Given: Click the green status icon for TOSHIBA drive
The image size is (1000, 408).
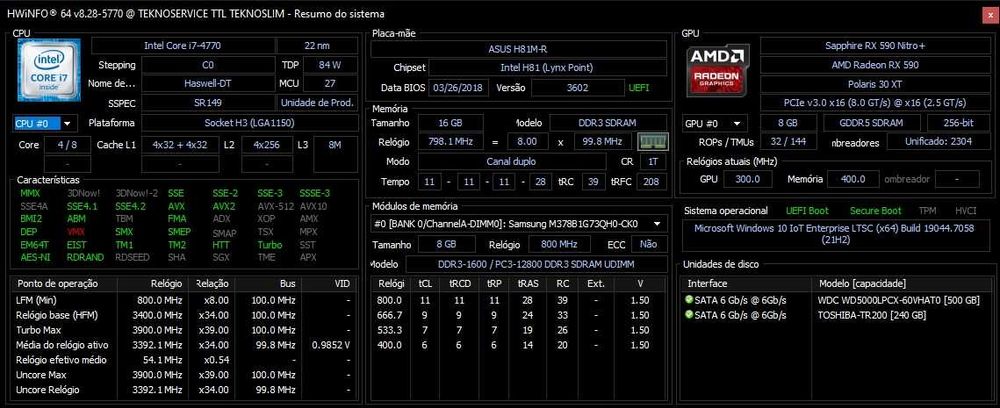Looking at the screenshot, I should [689, 314].
